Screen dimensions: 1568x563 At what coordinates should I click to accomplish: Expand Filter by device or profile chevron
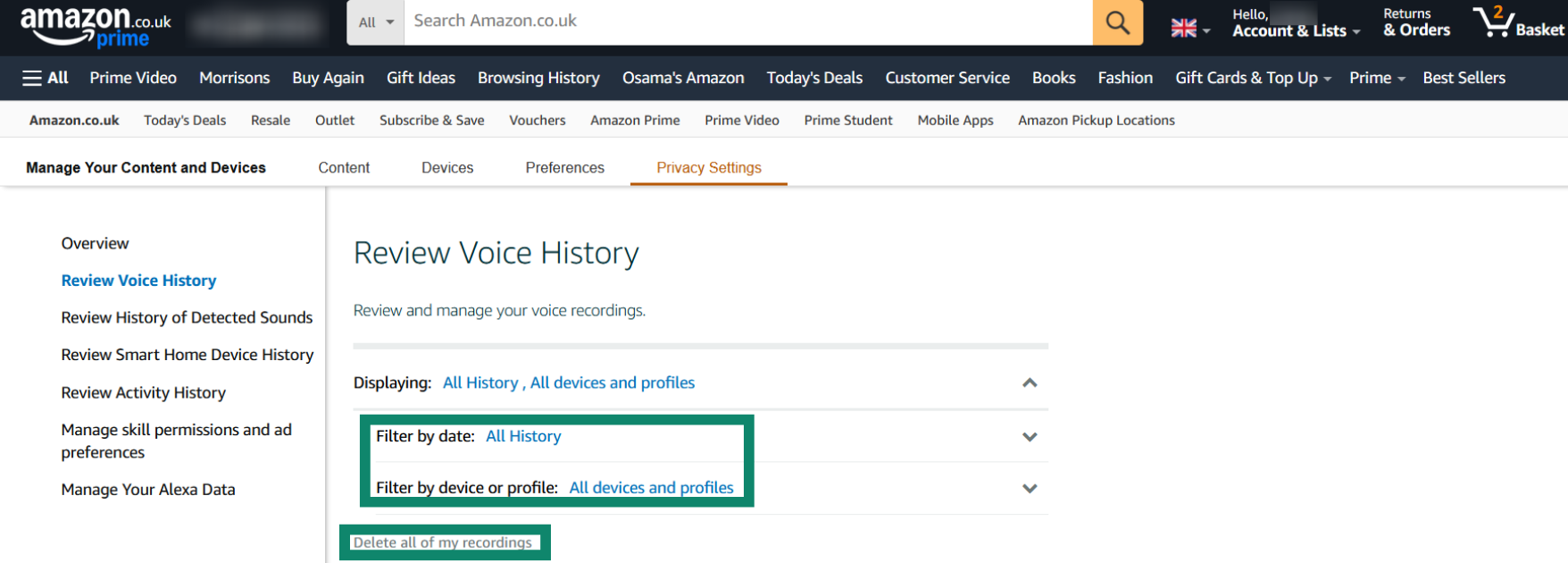click(x=1030, y=489)
